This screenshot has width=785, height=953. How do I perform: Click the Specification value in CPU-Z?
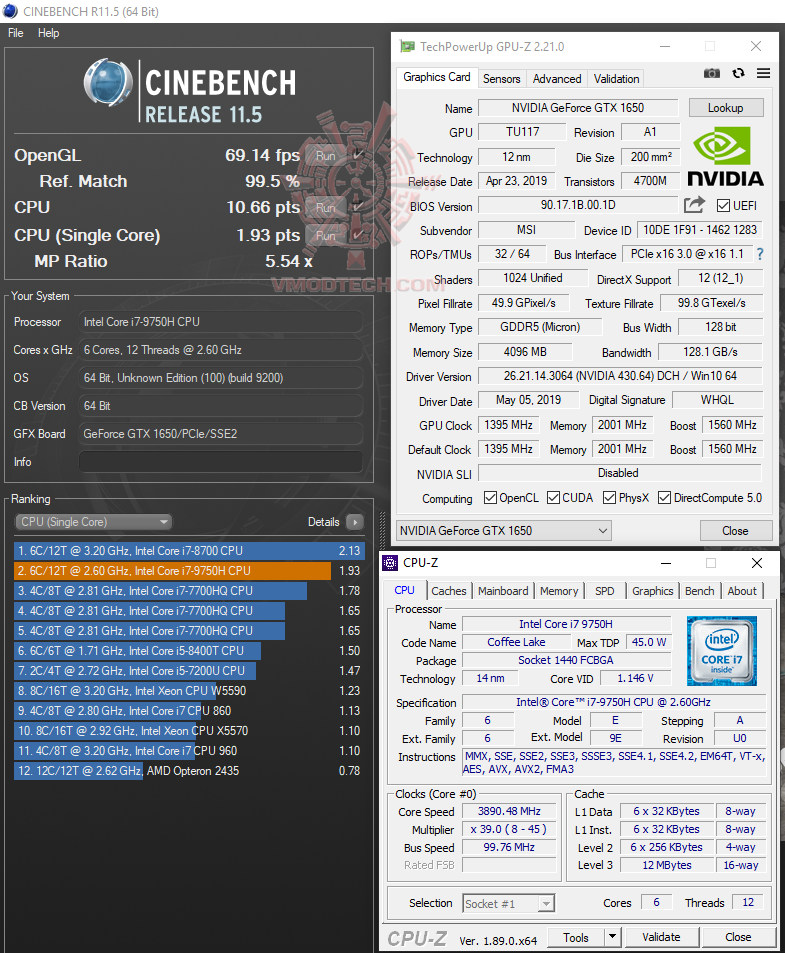pos(614,702)
